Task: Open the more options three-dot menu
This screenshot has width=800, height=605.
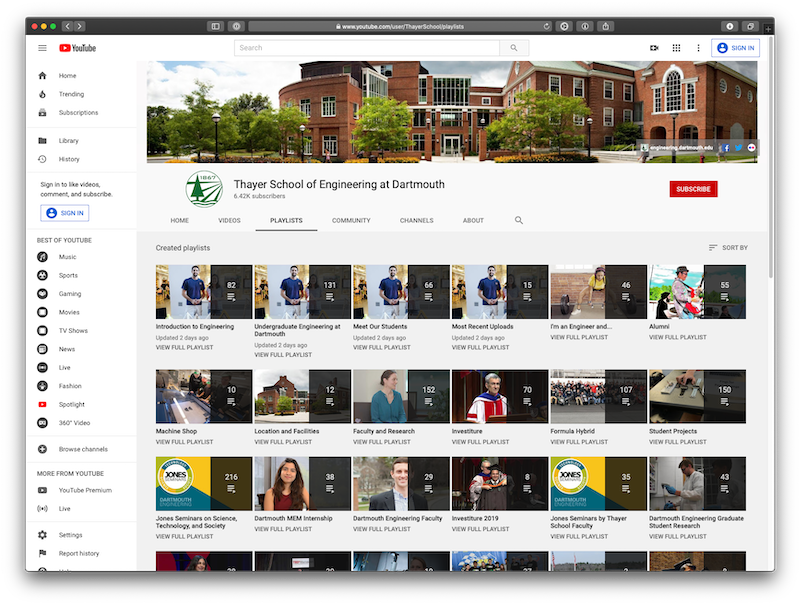Action: (x=696, y=48)
